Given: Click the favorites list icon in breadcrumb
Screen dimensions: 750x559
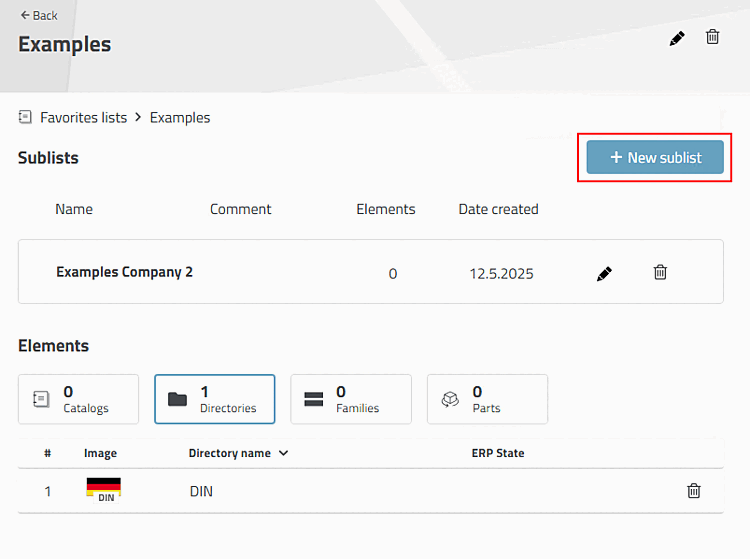Looking at the screenshot, I should pos(25,117).
